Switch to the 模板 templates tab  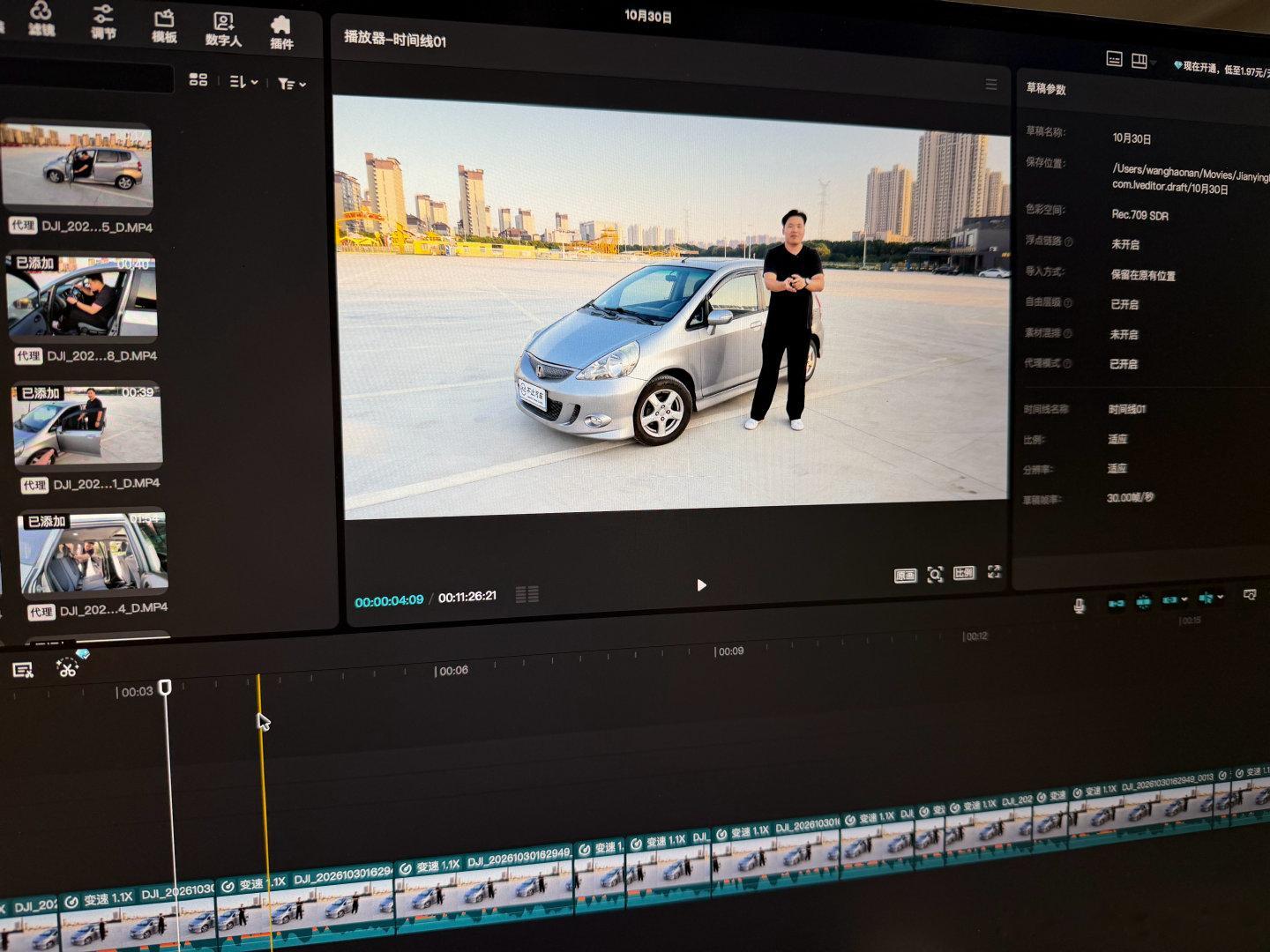(164, 26)
